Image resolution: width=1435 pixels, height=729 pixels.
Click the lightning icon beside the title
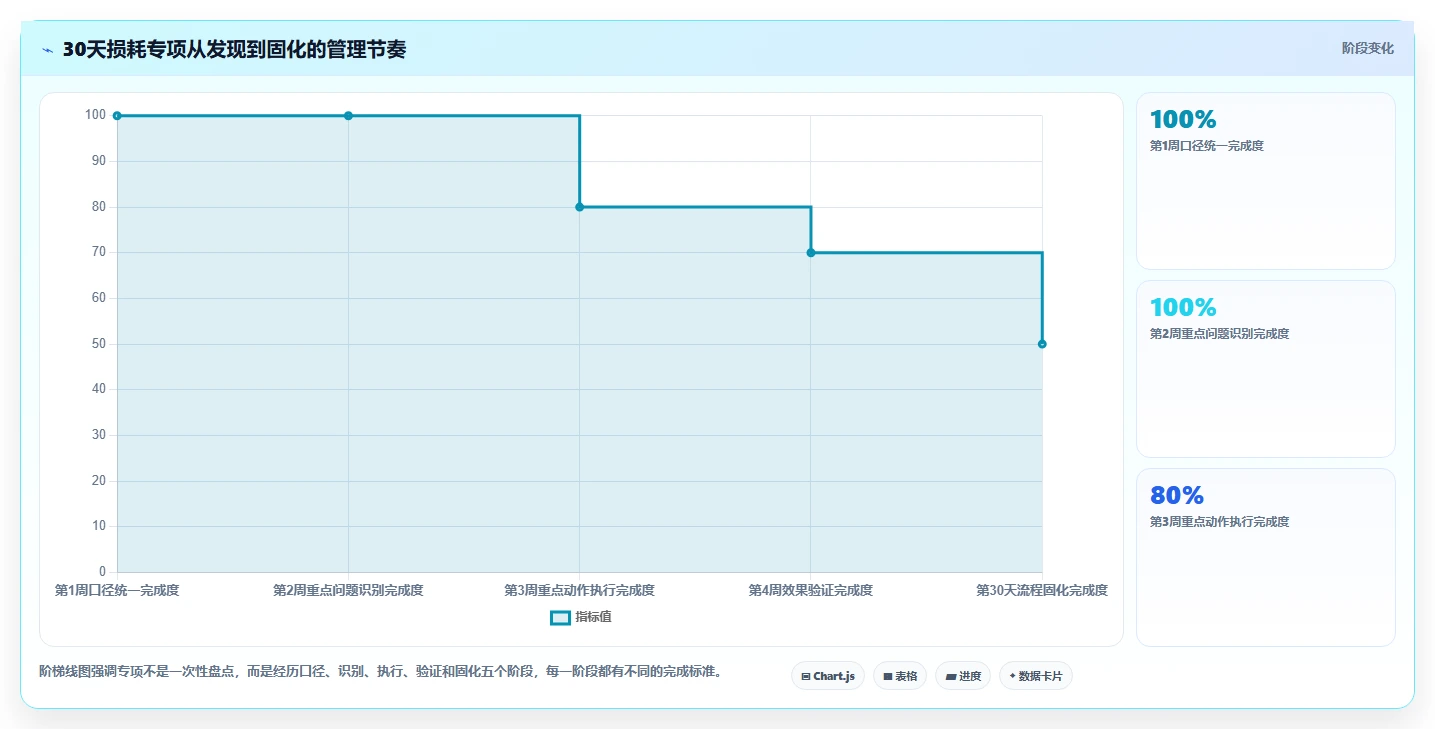(x=47, y=50)
